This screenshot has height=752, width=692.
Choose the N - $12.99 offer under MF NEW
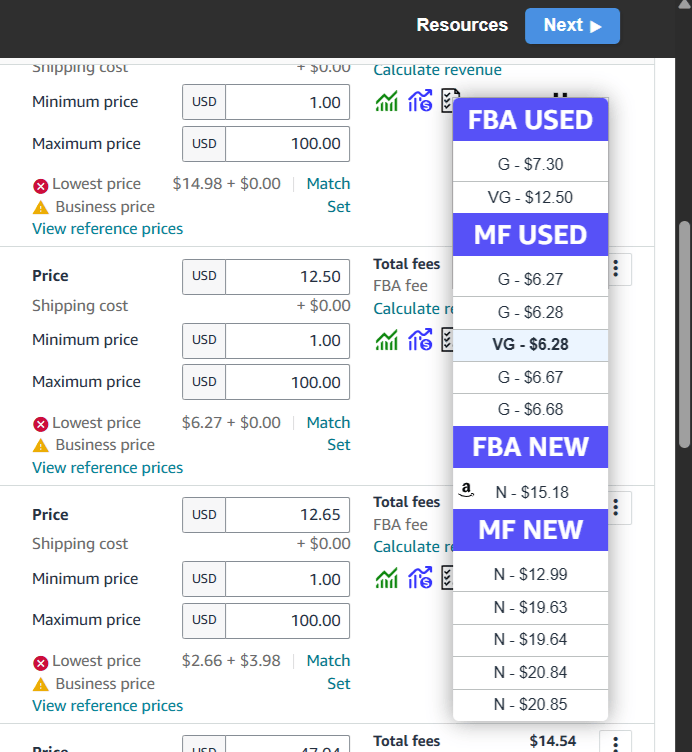point(530,574)
